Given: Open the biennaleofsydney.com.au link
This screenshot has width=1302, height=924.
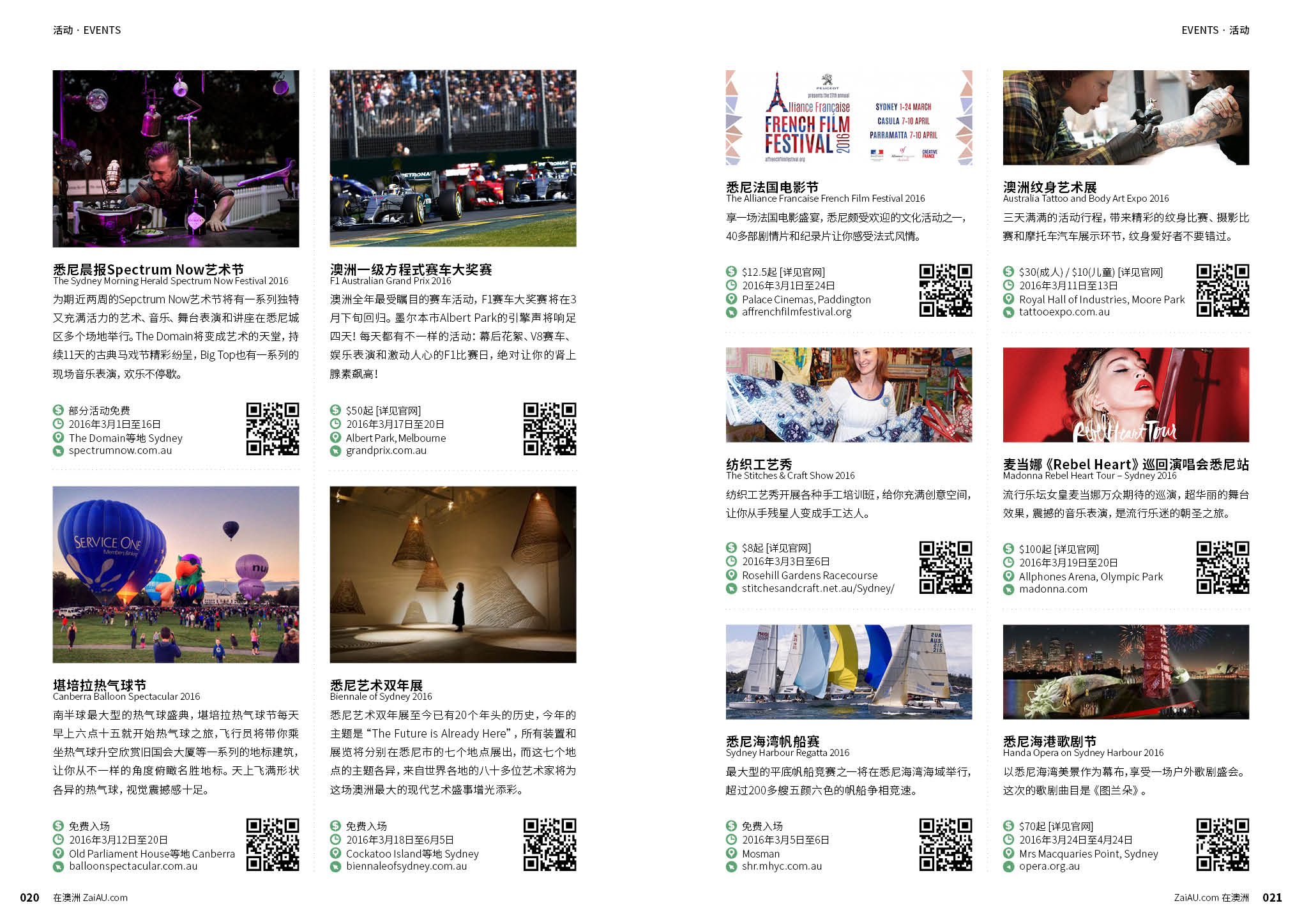Looking at the screenshot, I should [406, 866].
